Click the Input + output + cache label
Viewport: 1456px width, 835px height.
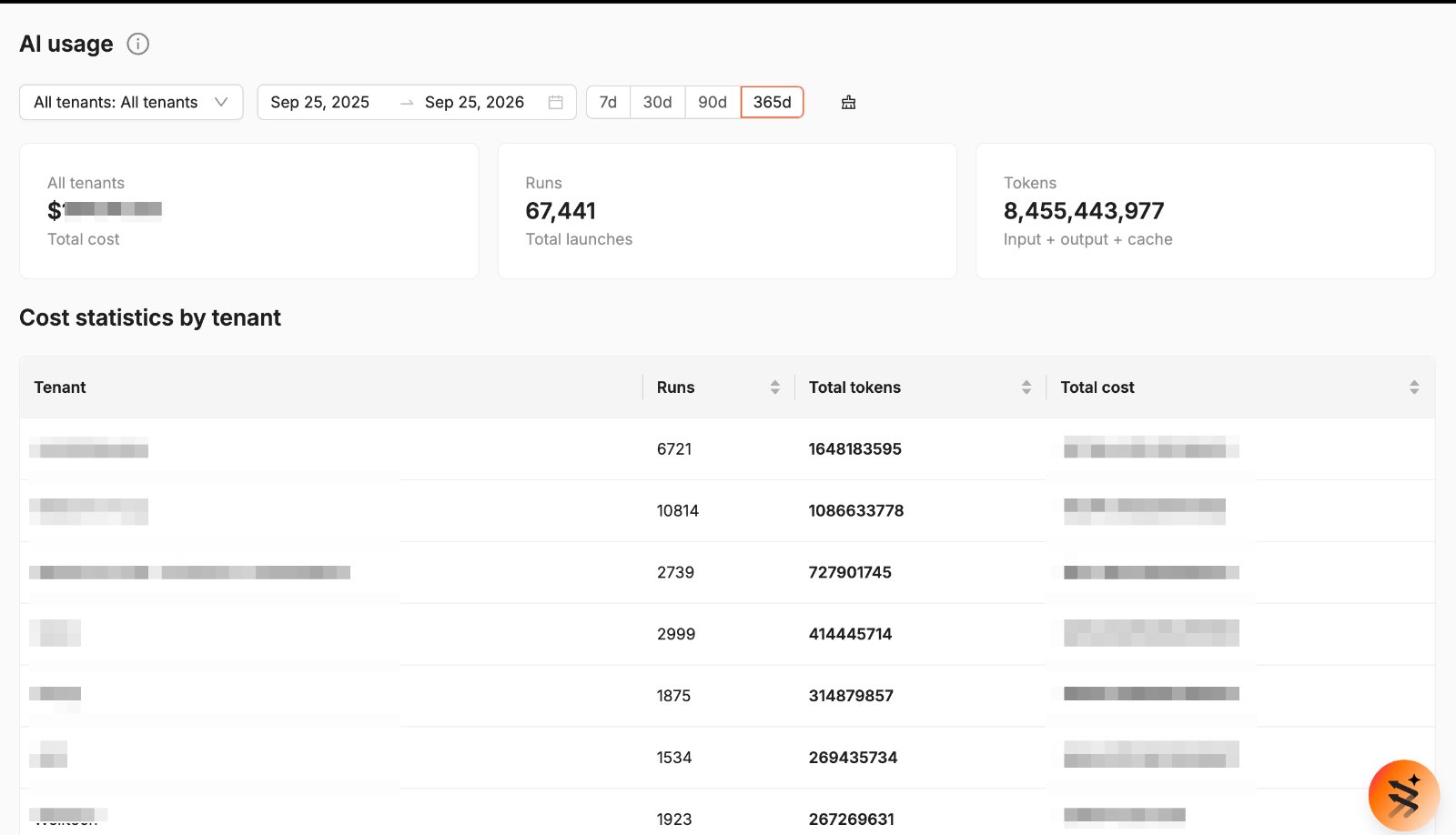[x=1087, y=239]
